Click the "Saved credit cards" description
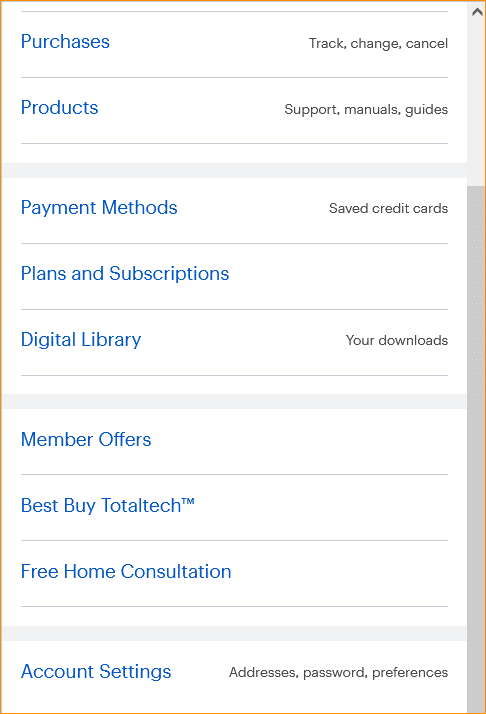 click(388, 209)
